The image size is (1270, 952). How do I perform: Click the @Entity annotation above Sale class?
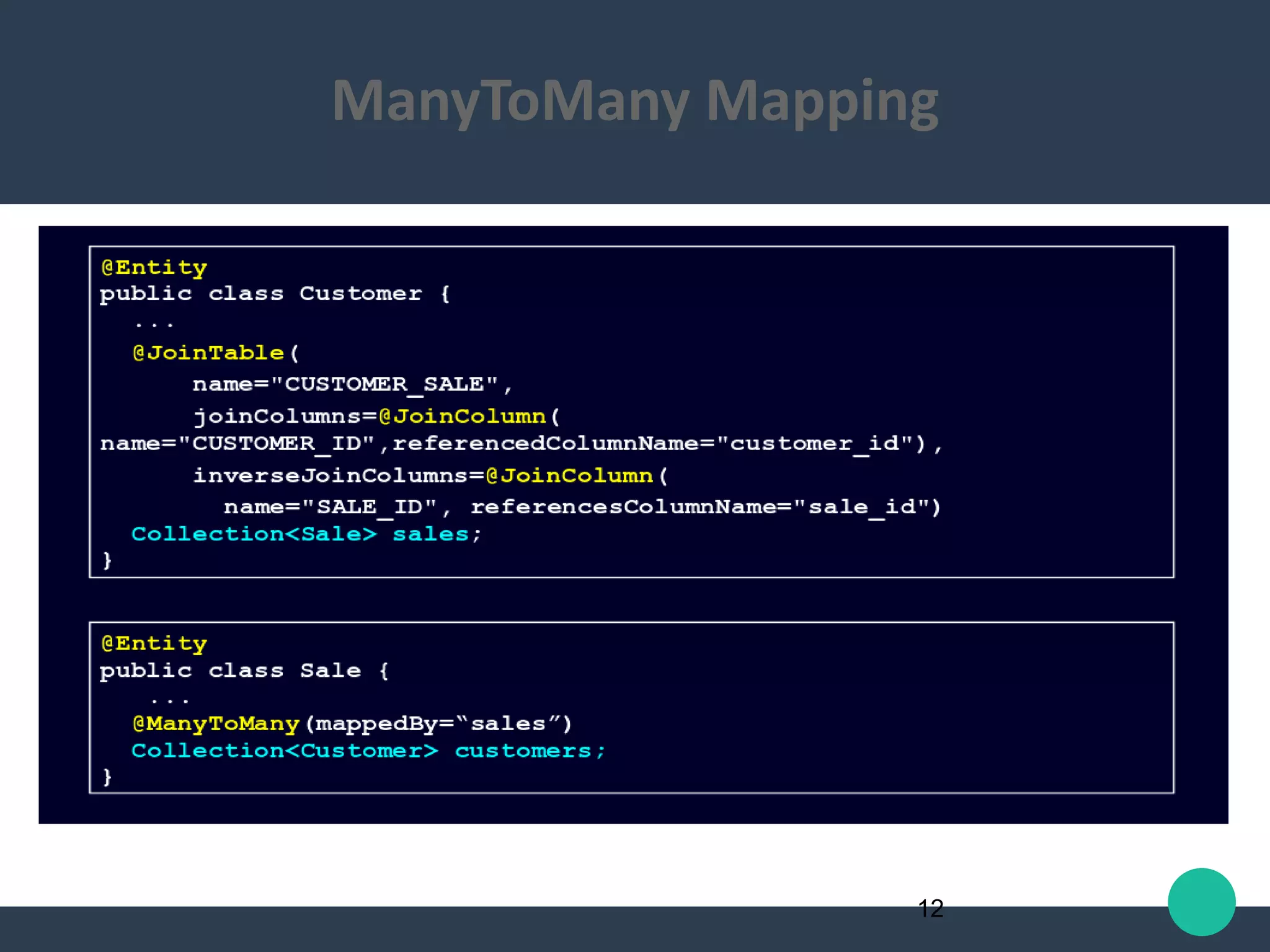[154, 644]
